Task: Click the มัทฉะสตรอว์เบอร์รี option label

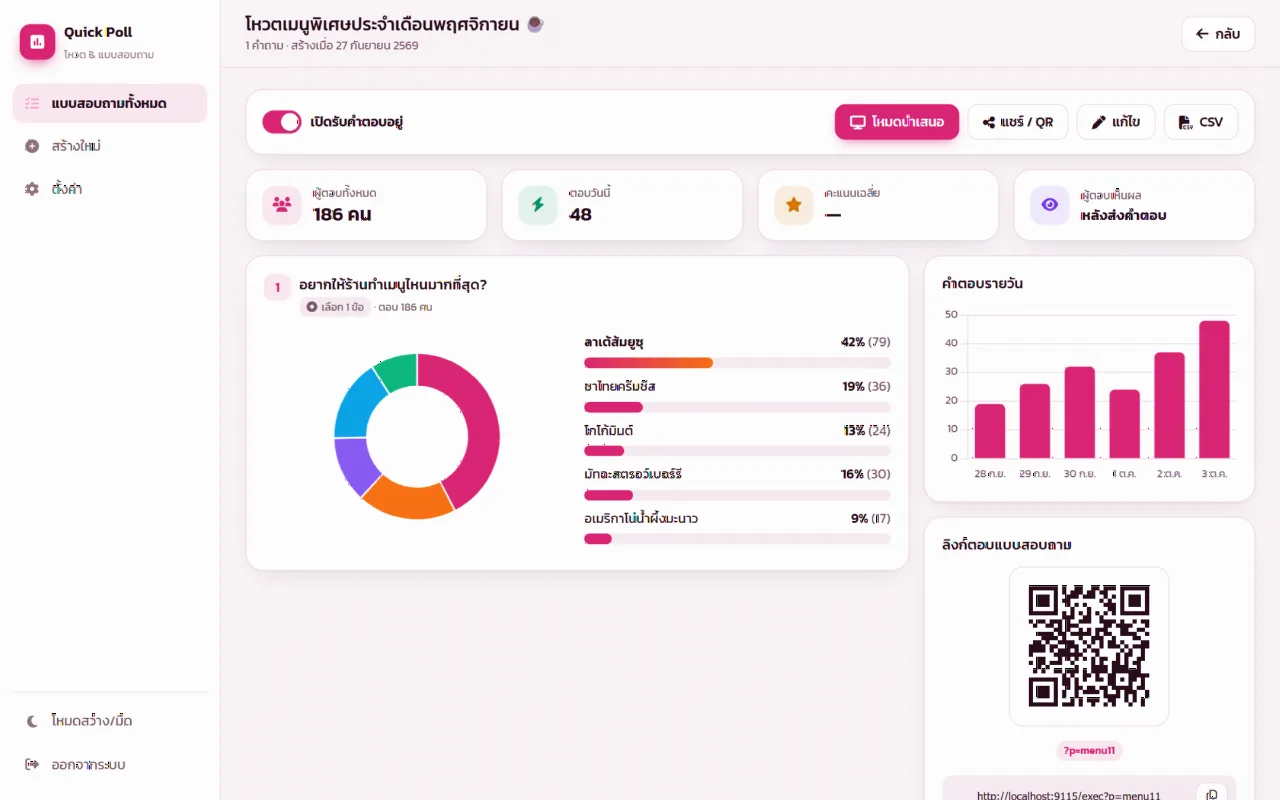Action: point(633,474)
